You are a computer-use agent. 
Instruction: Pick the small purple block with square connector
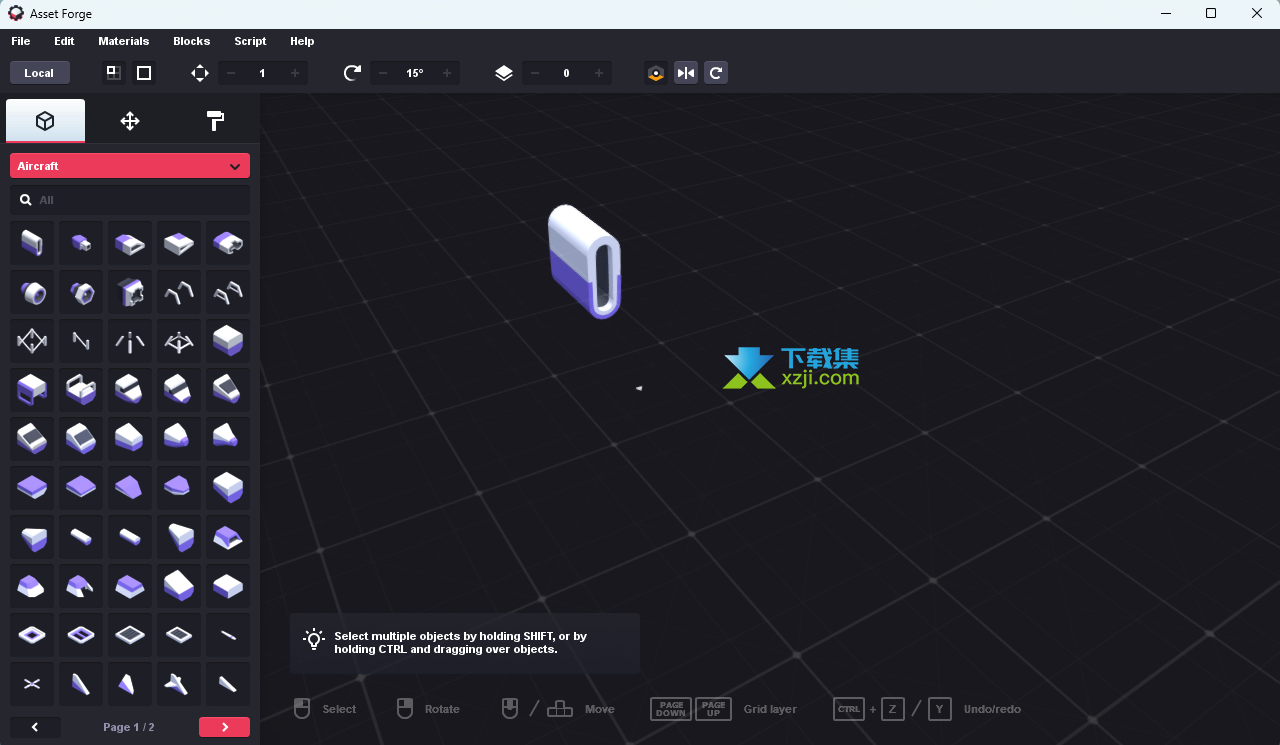81,243
